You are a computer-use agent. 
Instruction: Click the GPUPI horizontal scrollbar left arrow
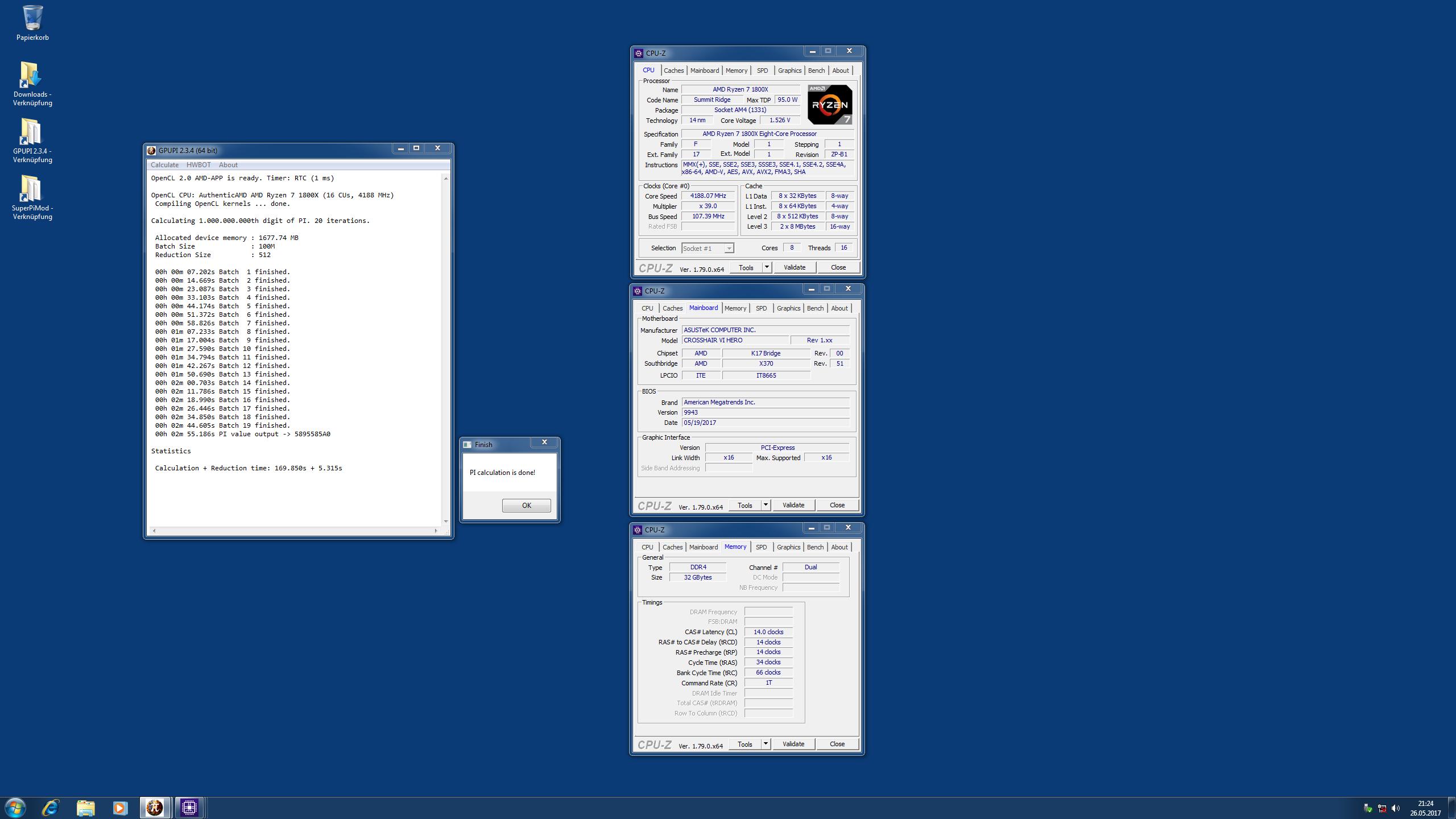(x=154, y=531)
